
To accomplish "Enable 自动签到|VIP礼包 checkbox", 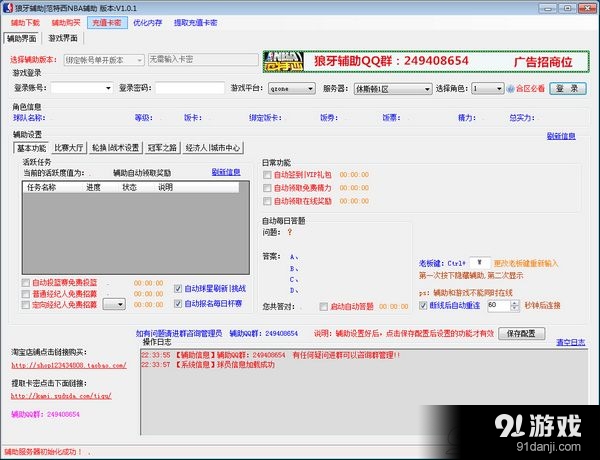I will (267, 175).
